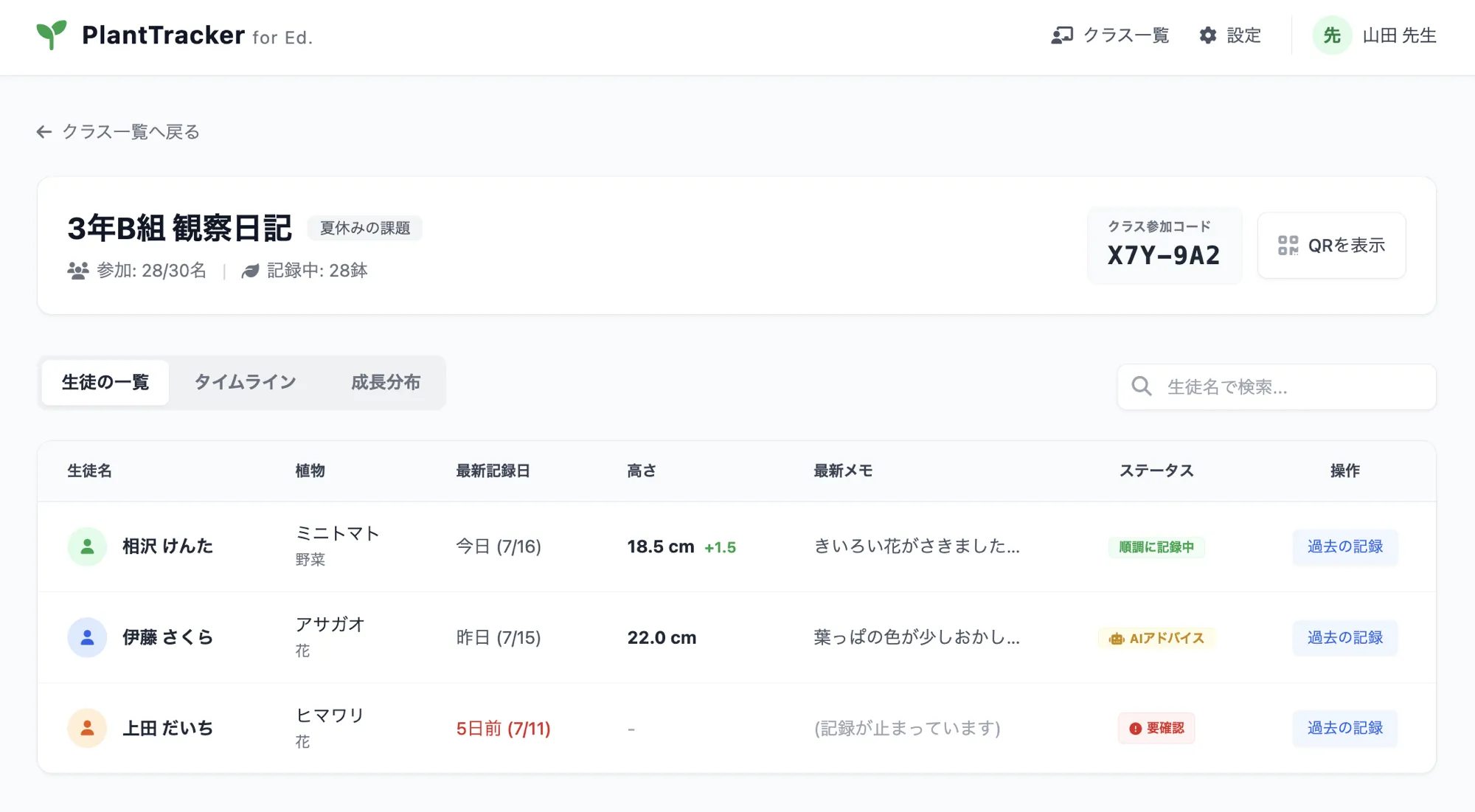Click the back arrow icon
The height and width of the screenshot is (812, 1475).
tap(44, 132)
